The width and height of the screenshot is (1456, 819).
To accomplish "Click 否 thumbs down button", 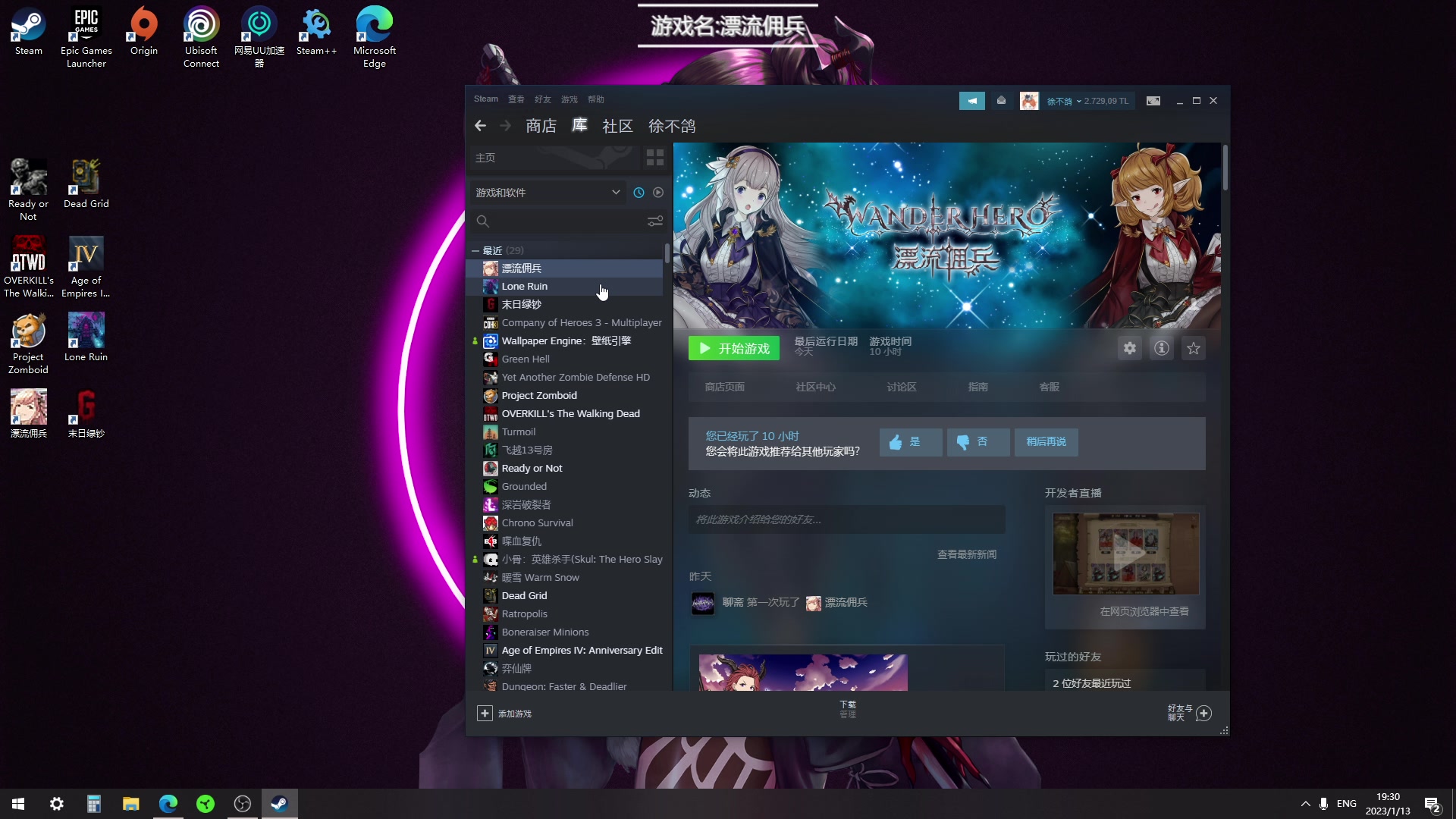I will pos(978,442).
